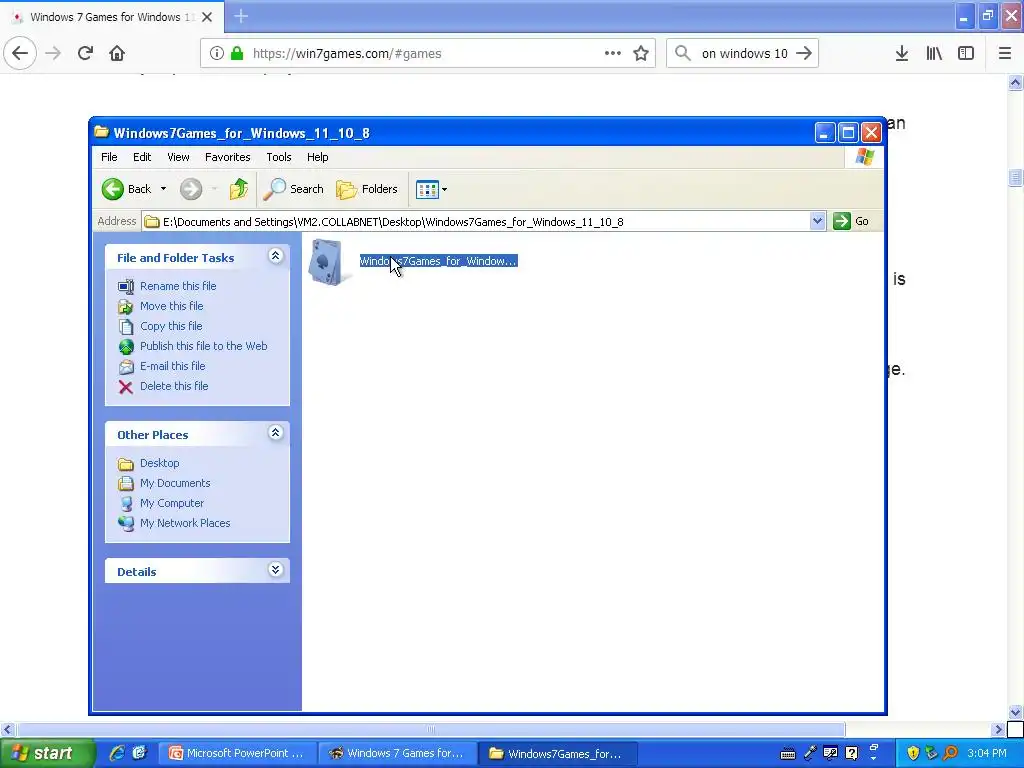This screenshot has width=1024, height=768.
Task: Click the Firefox back button
Action: click(20, 53)
